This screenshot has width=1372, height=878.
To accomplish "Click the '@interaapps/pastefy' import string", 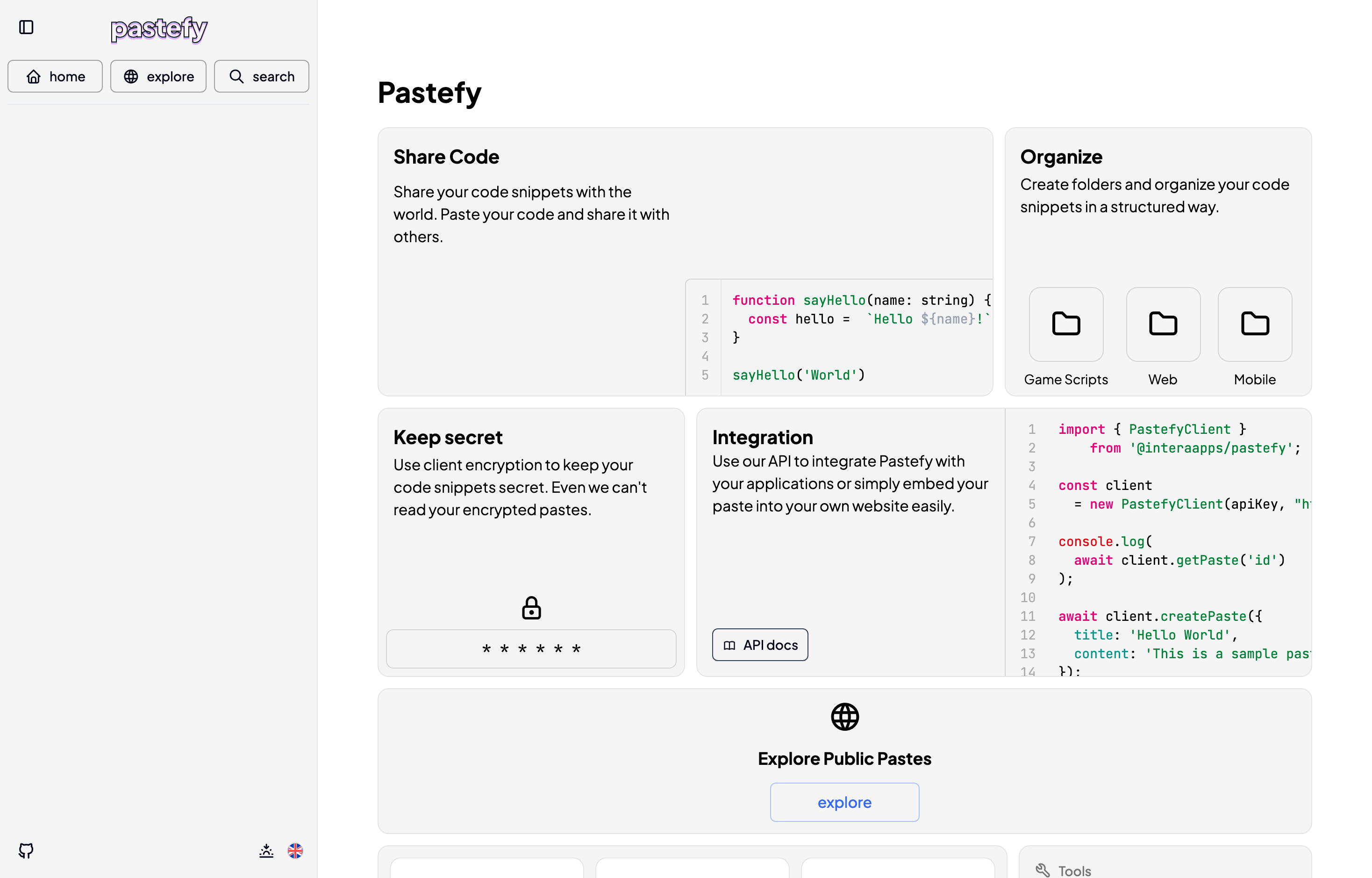I will click(1211, 448).
